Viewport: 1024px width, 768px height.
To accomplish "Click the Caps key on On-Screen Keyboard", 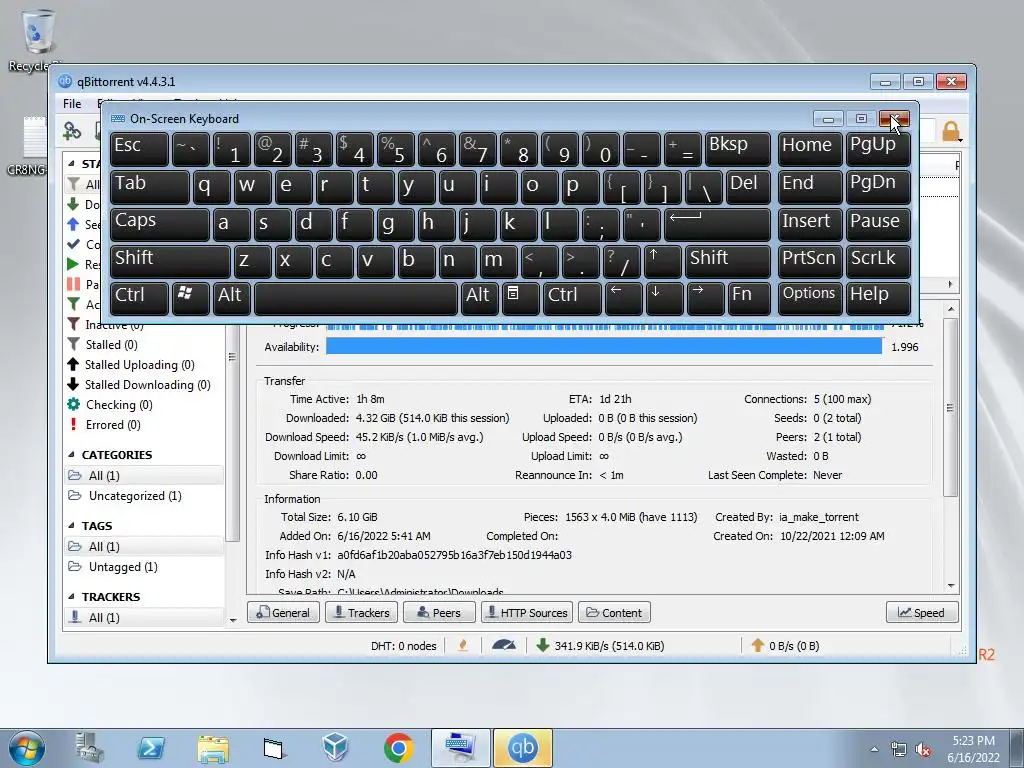I will click(x=160, y=224).
